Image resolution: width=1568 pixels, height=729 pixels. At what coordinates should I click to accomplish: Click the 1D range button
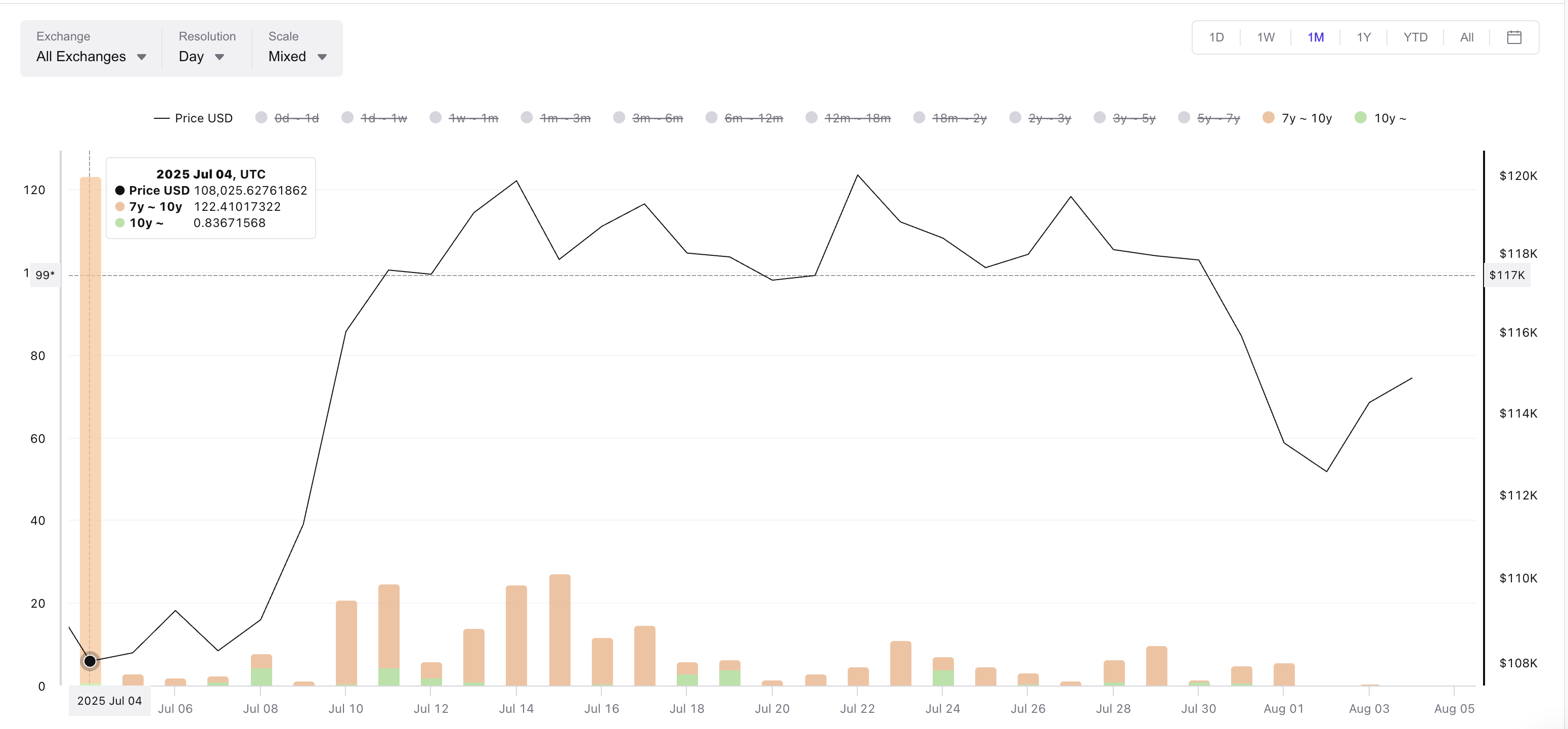(x=1216, y=37)
